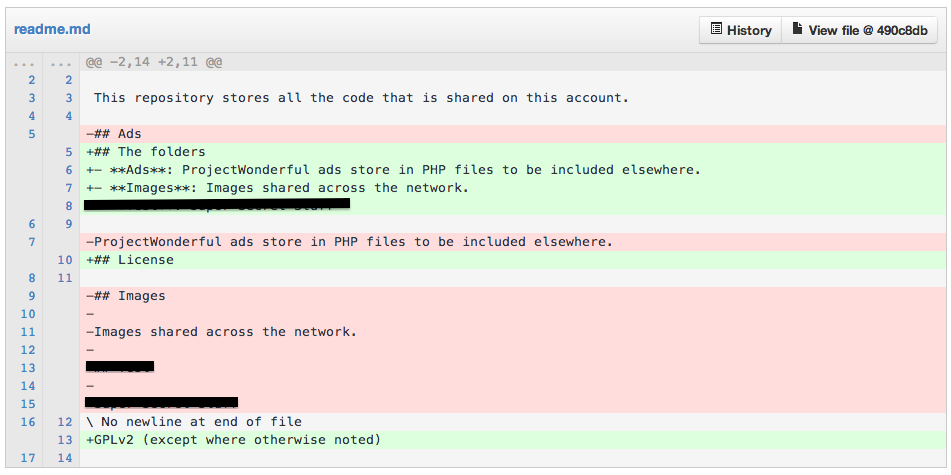Select new line number 5 beside "+## The folders"
The height and width of the screenshot is (475, 951).
(68, 152)
